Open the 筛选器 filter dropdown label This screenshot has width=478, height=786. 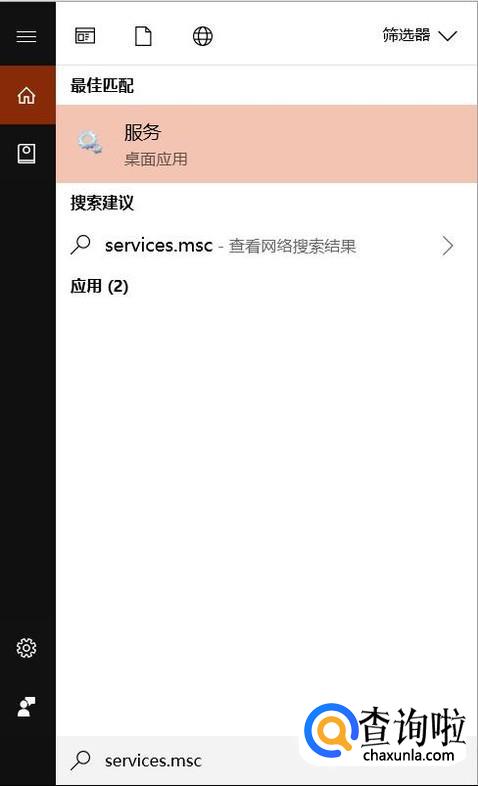click(406, 35)
